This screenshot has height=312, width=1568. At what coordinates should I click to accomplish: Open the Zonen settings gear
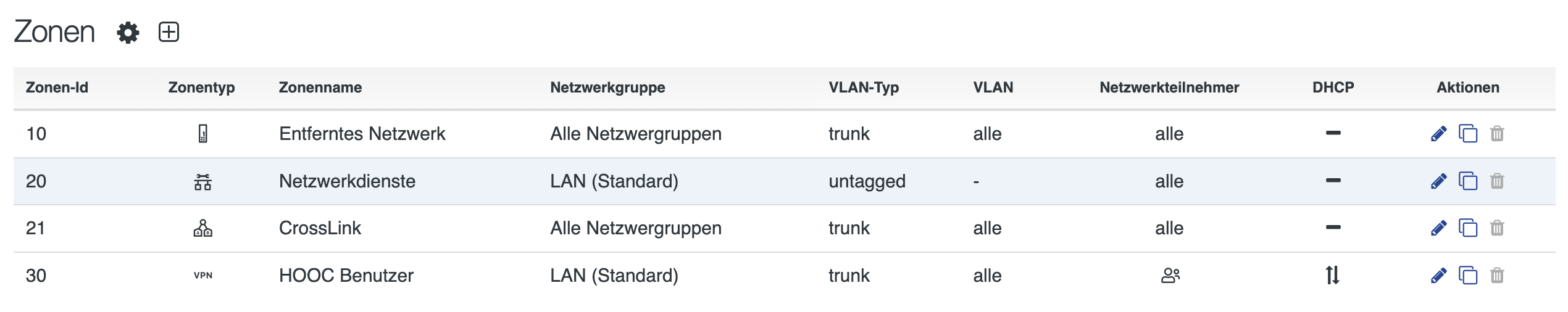tap(128, 32)
